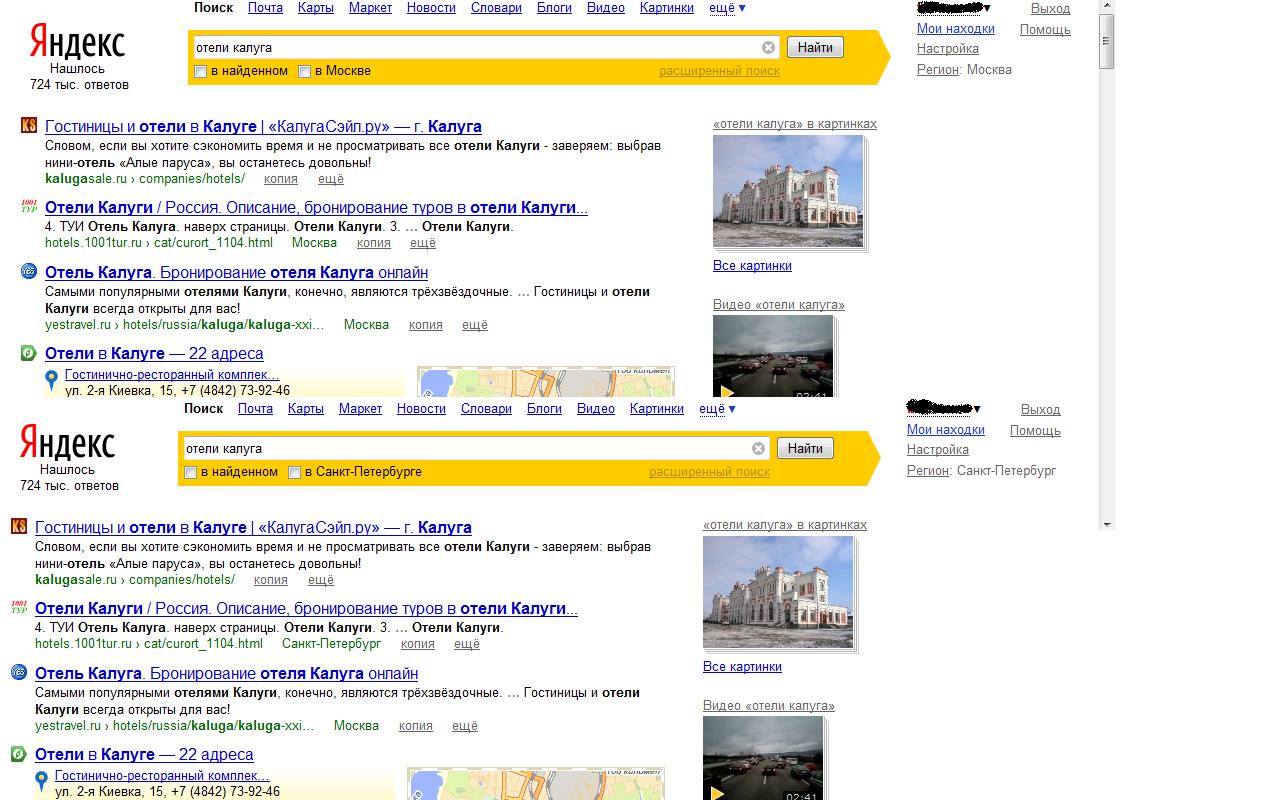Click the blue map pin on the Санкт-Петербург-region page
This screenshot has width=1280, height=800.
click(x=42, y=782)
